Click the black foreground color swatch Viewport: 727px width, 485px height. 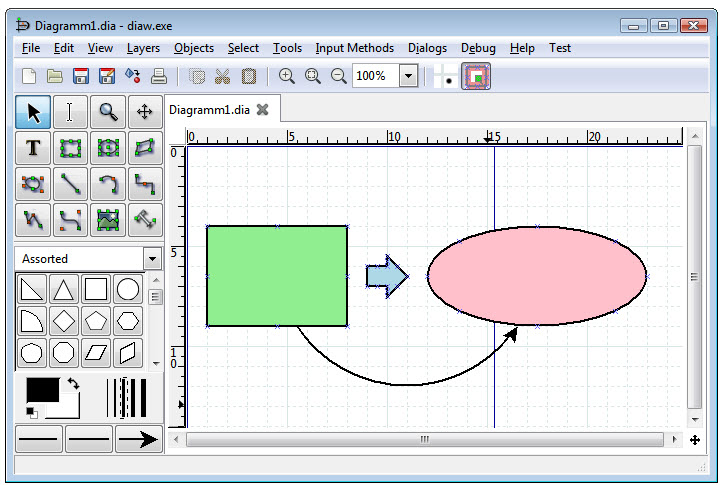point(43,390)
